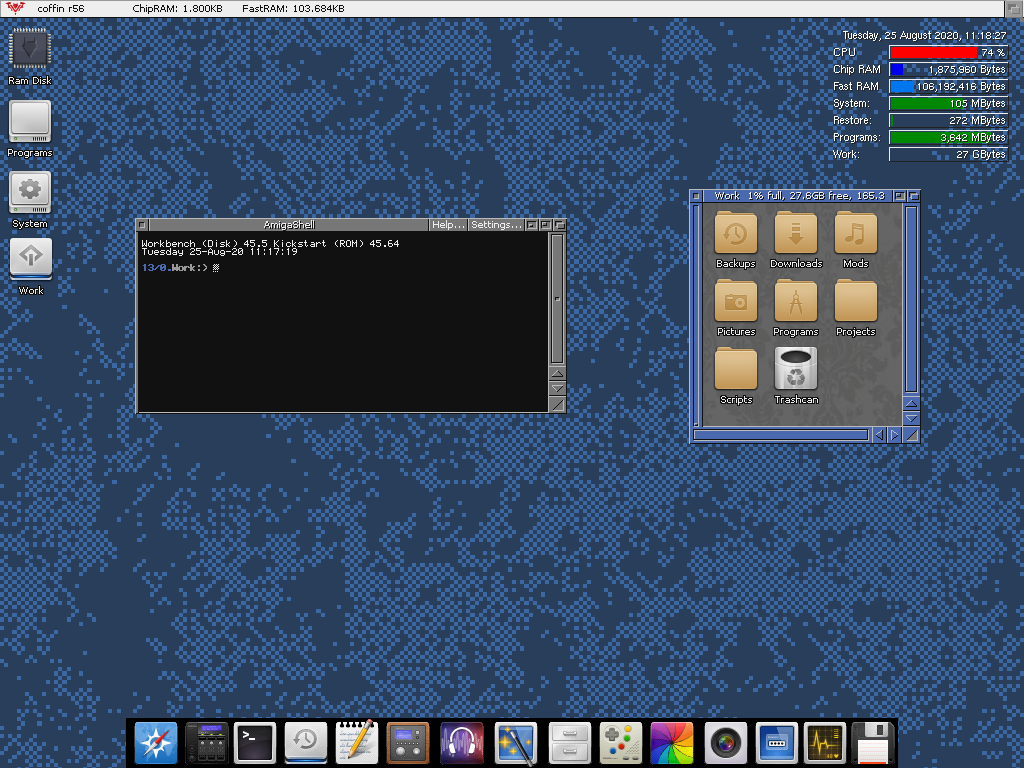Open the notepad with pencil dock icon

point(356,743)
